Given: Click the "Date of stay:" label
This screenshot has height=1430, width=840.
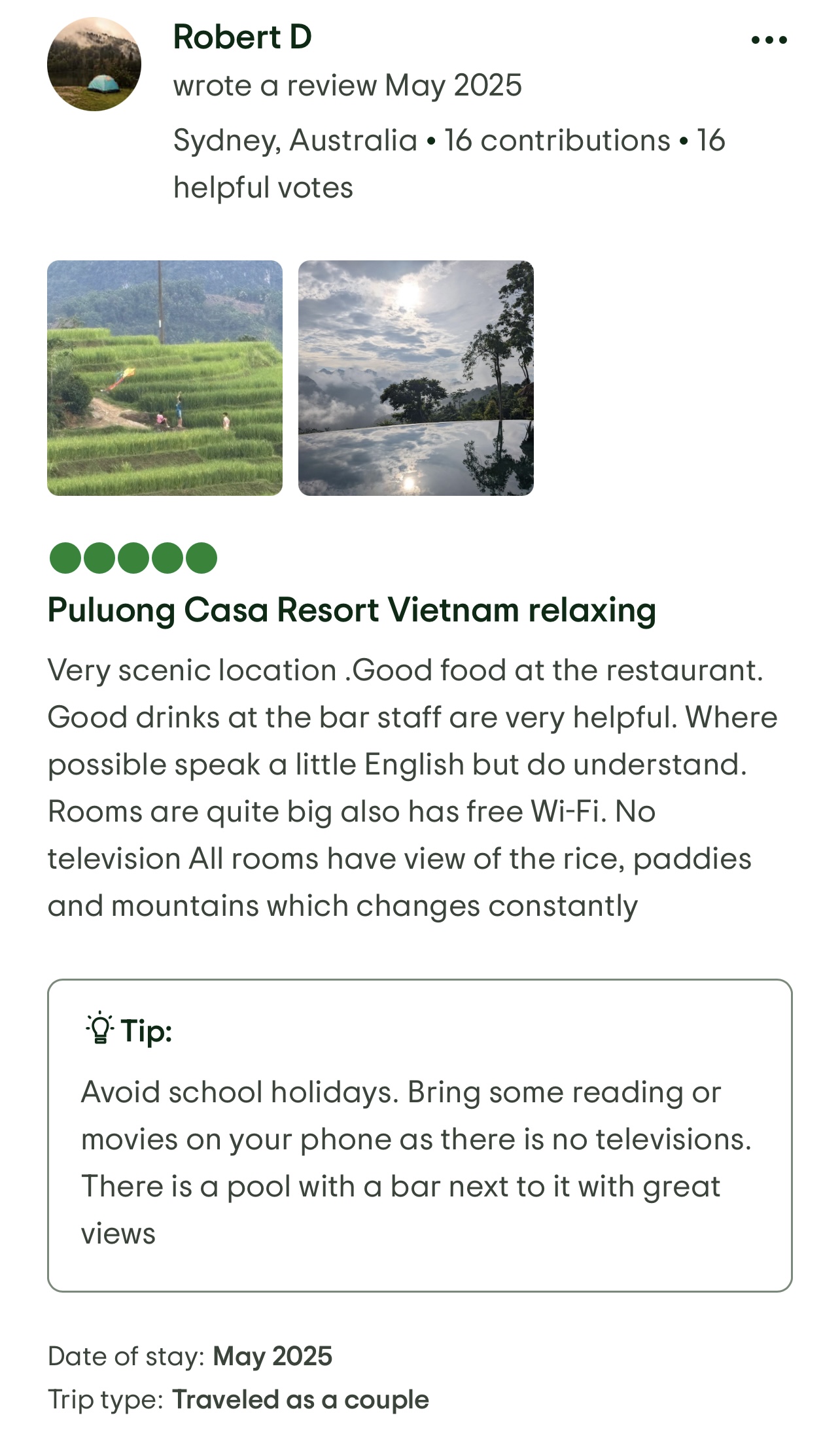Looking at the screenshot, I should (x=127, y=1356).
